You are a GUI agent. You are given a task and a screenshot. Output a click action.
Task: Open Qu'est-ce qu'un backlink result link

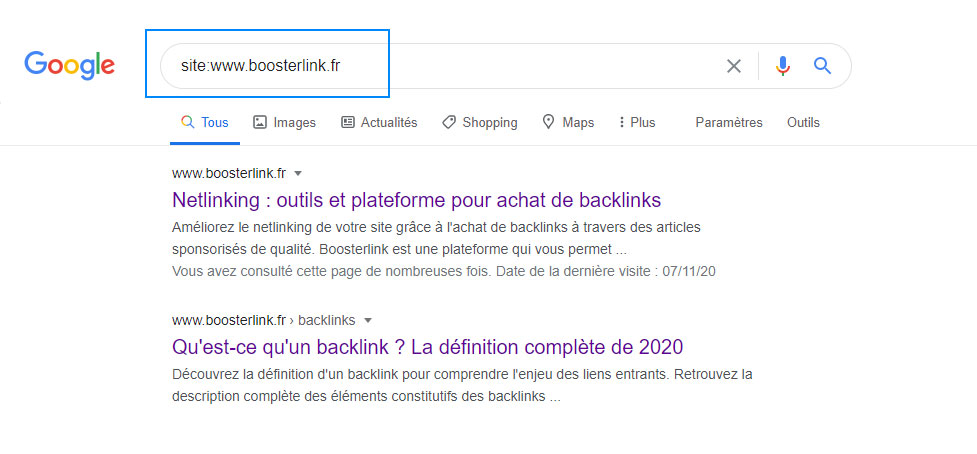click(427, 346)
